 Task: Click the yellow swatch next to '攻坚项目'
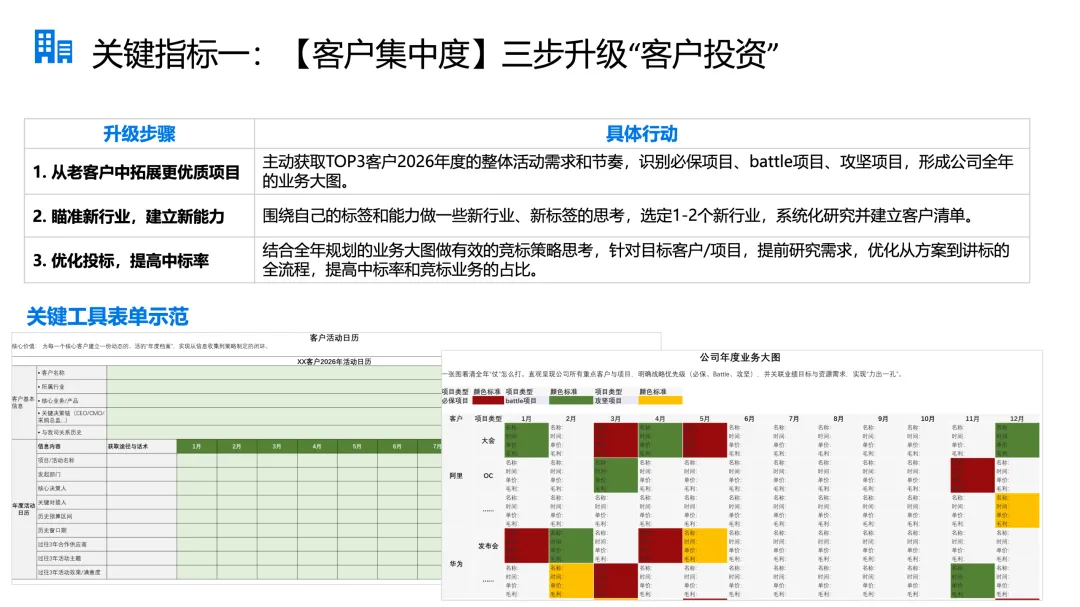(x=661, y=400)
